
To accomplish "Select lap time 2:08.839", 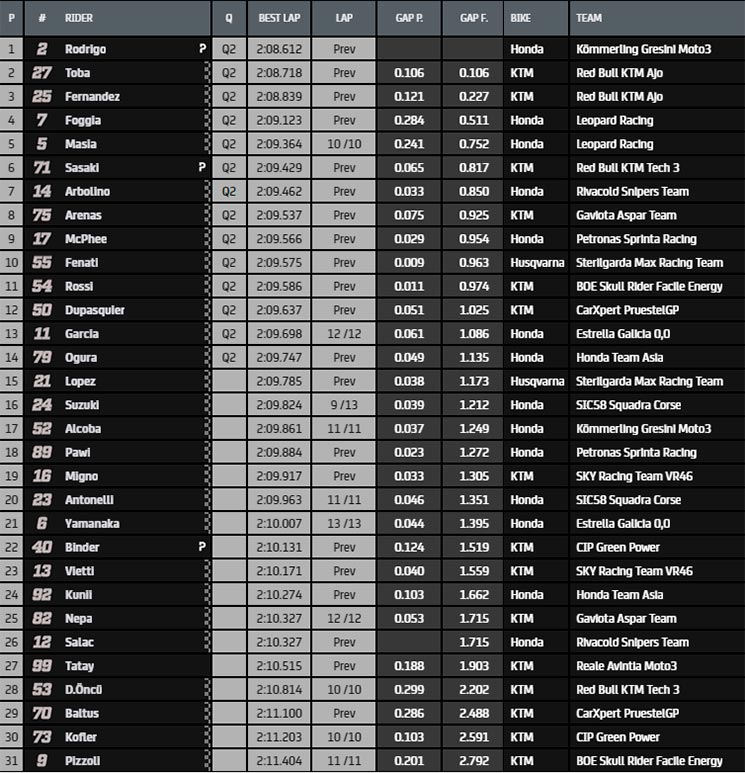I will (279, 97).
